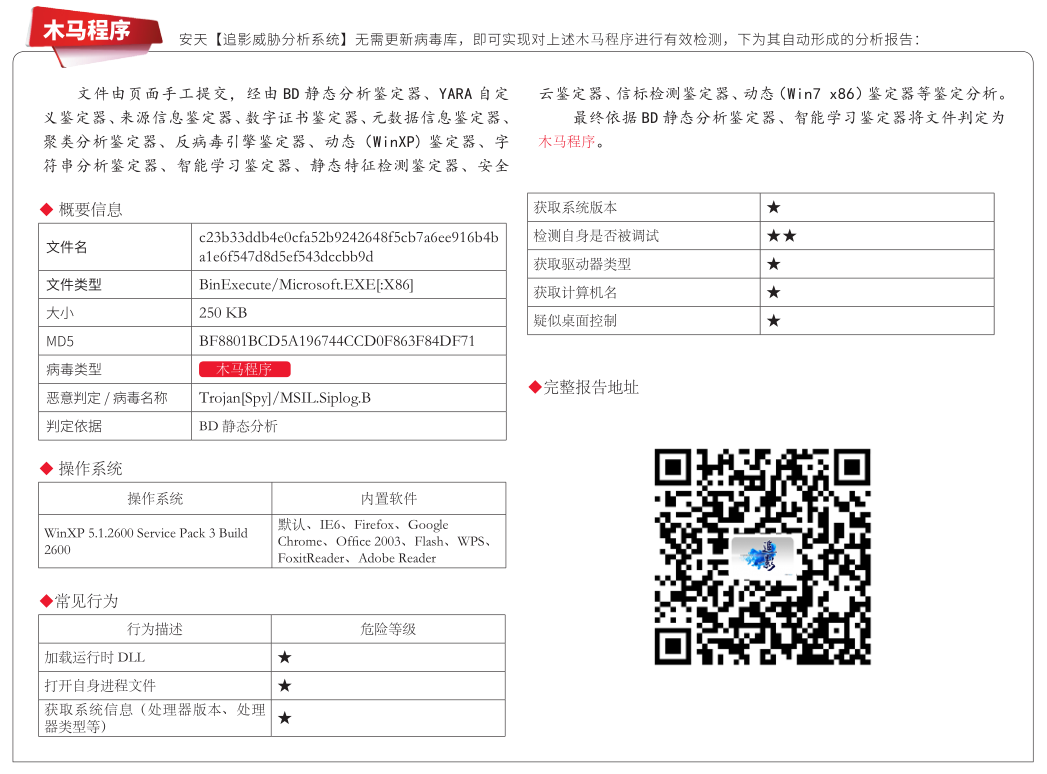The width and height of the screenshot is (1047, 774).
Task: Select the WinXP 5.1.2600 Service Pack 3 cell
Action: tap(155, 541)
